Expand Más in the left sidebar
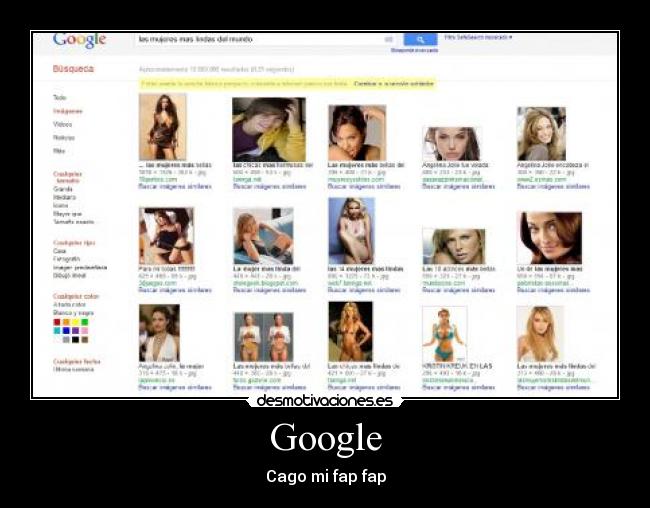 pyautogui.click(x=59, y=151)
